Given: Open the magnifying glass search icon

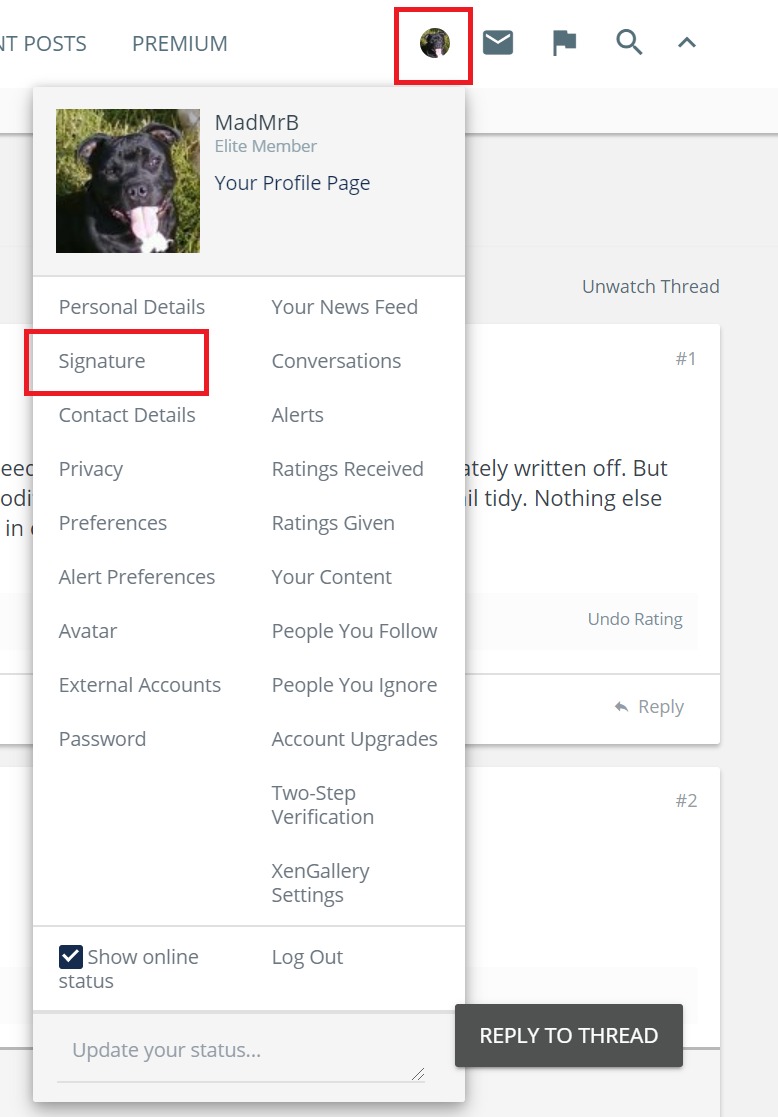Looking at the screenshot, I should tap(629, 43).
